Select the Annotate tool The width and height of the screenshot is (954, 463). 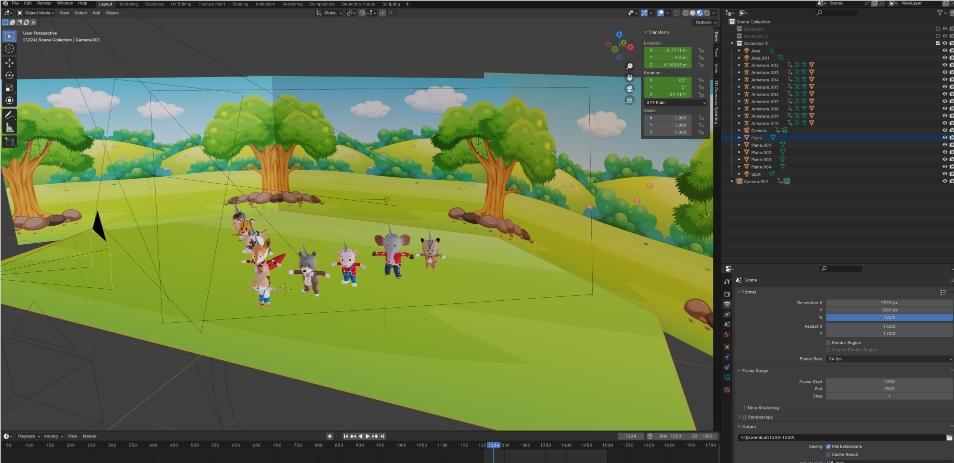point(10,114)
